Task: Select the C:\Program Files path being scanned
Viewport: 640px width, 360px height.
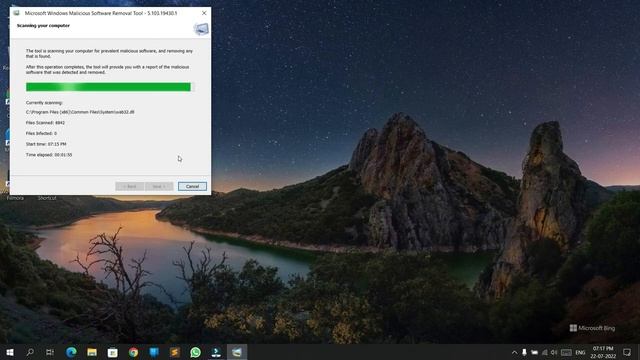Action: (x=80, y=112)
